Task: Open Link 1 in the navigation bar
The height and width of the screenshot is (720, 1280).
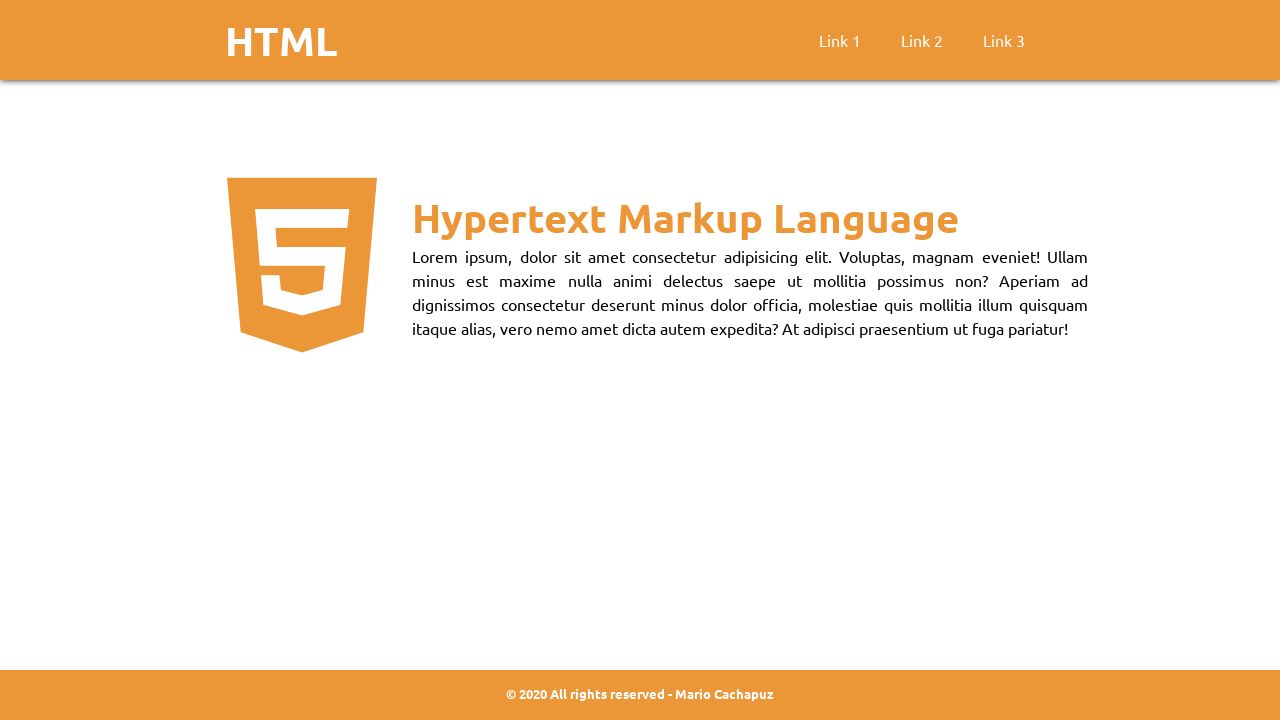Action: pyautogui.click(x=839, y=41)
